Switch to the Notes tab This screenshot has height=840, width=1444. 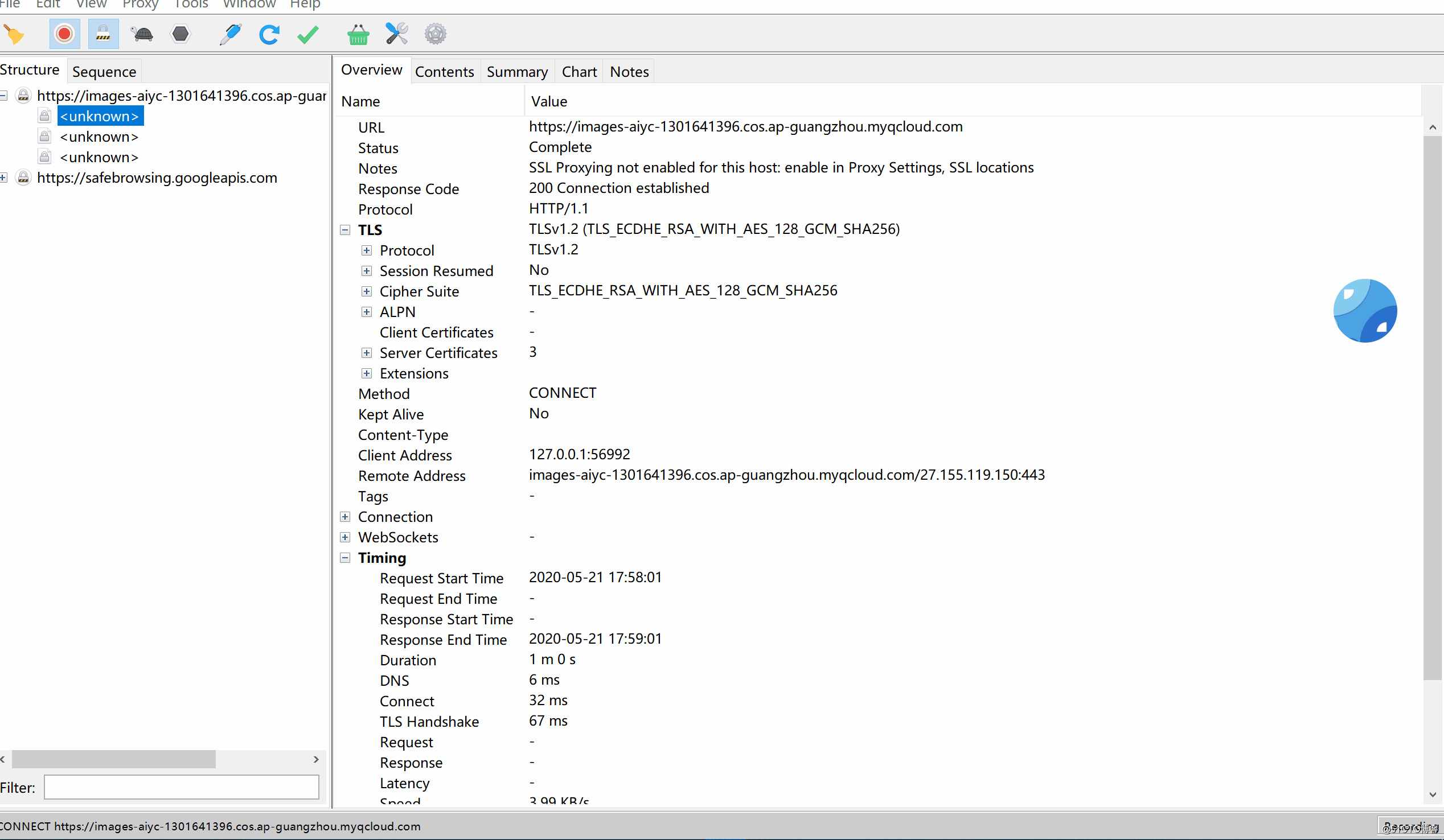coord(629,72)
